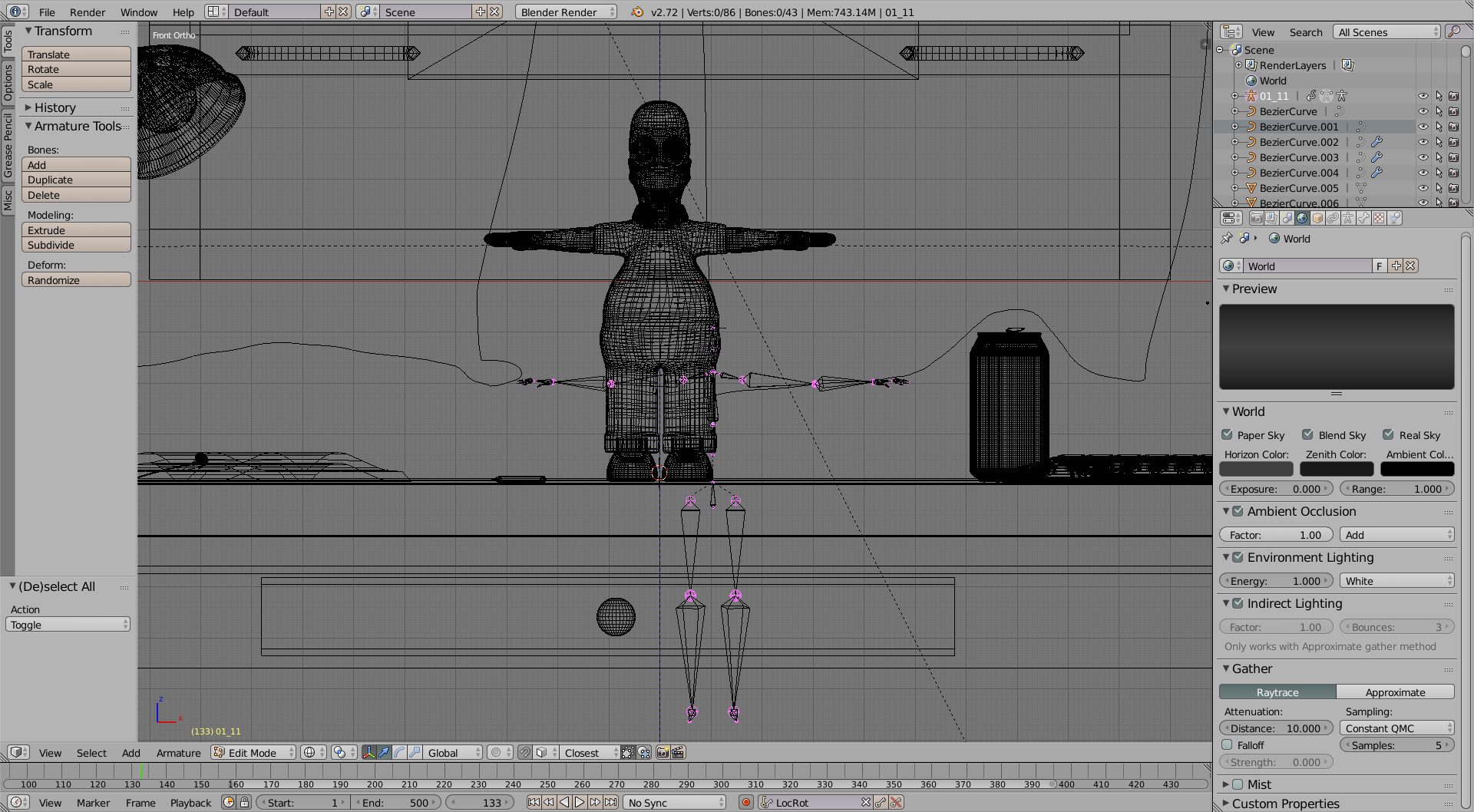Open the Texture properties checker tab
The width and height of the screenshot is (1474, 812).
[x=1379, y=218]
